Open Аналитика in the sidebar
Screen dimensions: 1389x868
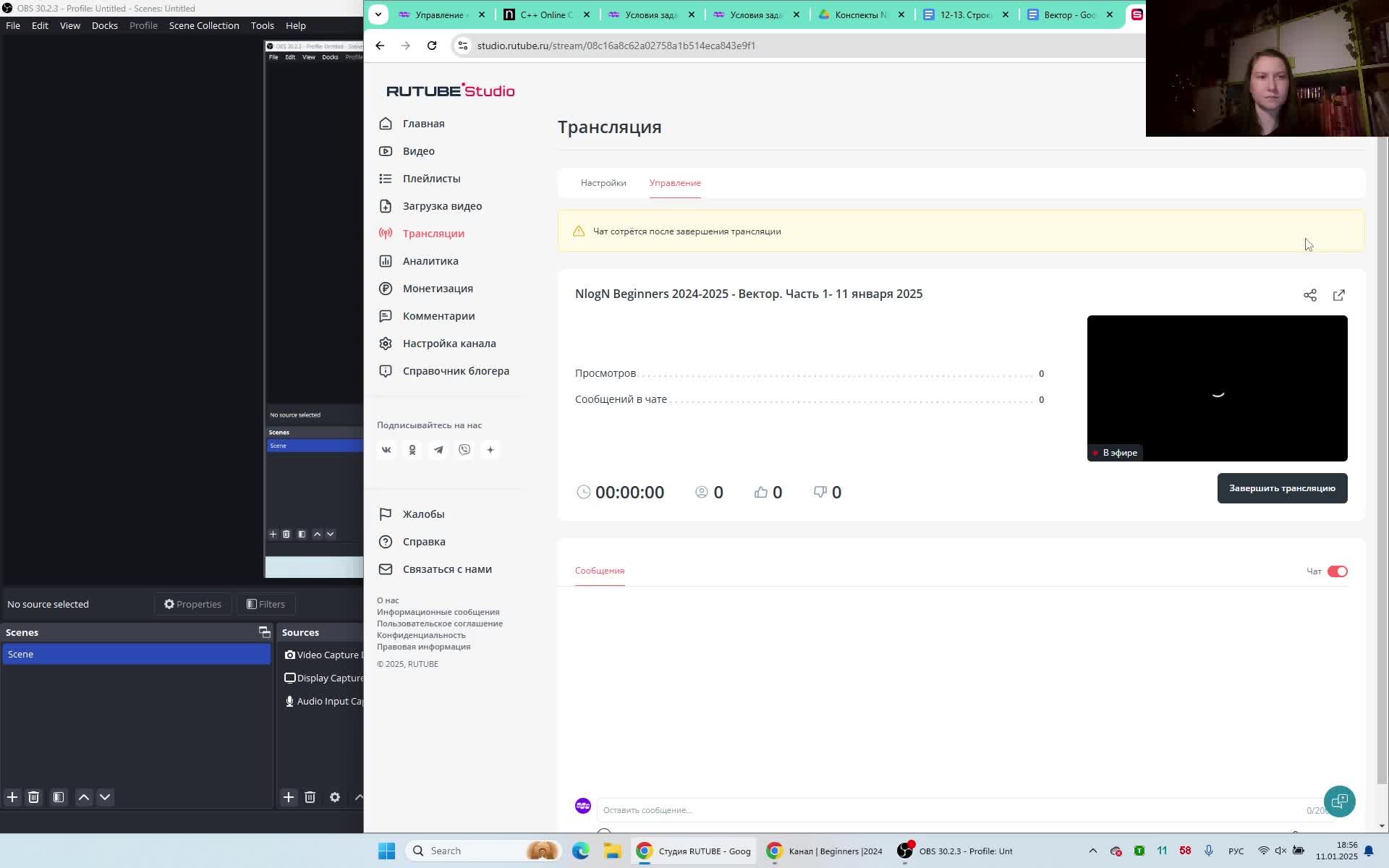click(x=430, y=261)
